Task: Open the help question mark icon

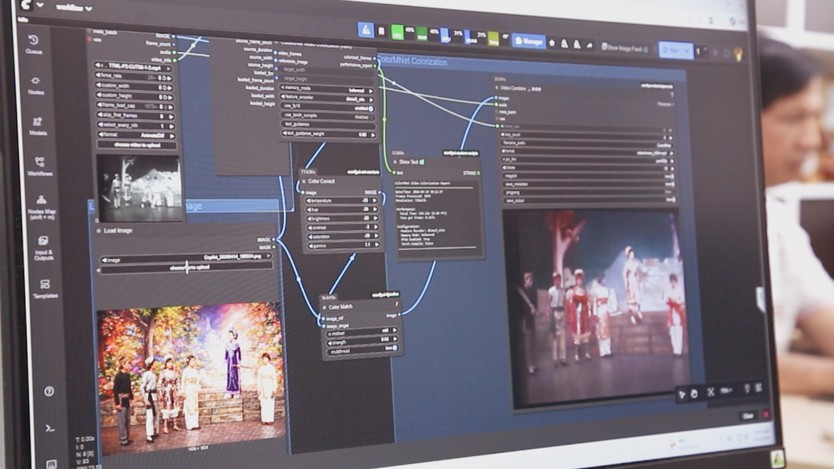Action: tap(49, 391)
